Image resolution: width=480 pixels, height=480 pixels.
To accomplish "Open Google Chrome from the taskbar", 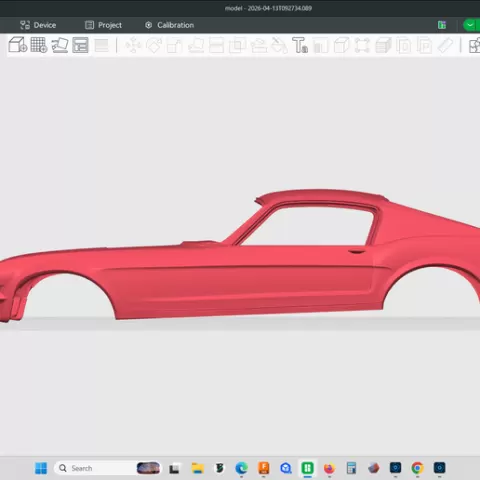I will [417, 468].
